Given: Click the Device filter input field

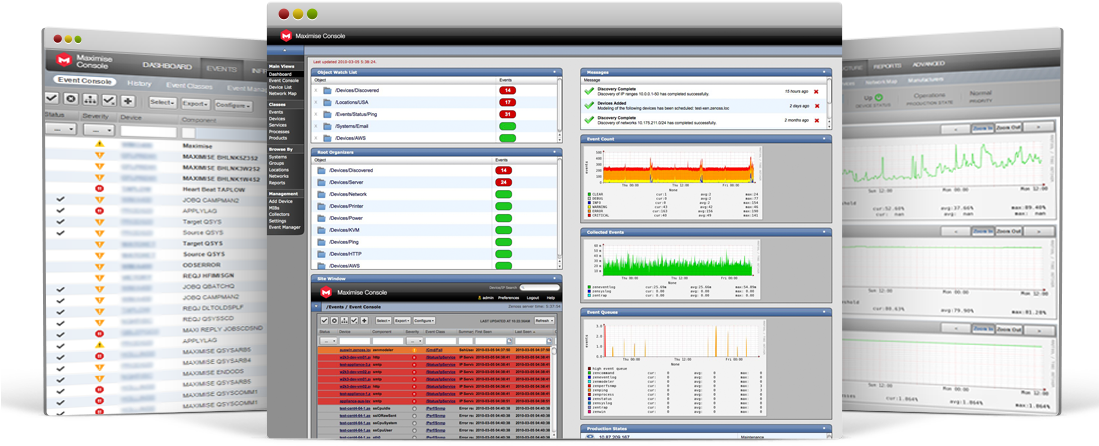Looking at the screenshot, I should point(150,130).
